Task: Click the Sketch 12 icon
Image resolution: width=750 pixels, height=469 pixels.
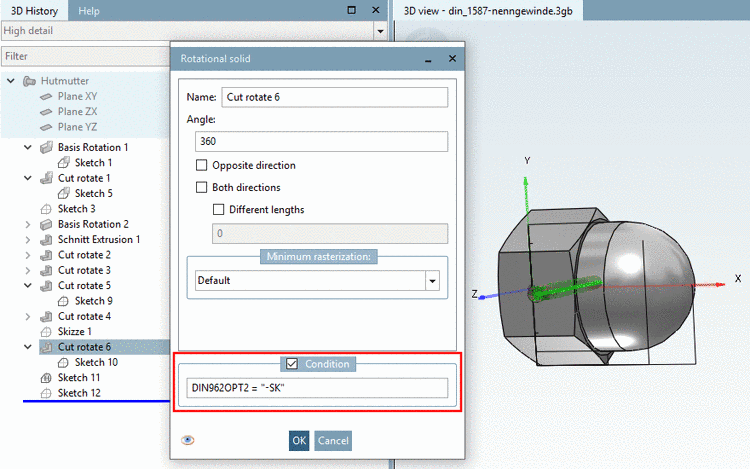Action: click(x=46, y=393)
